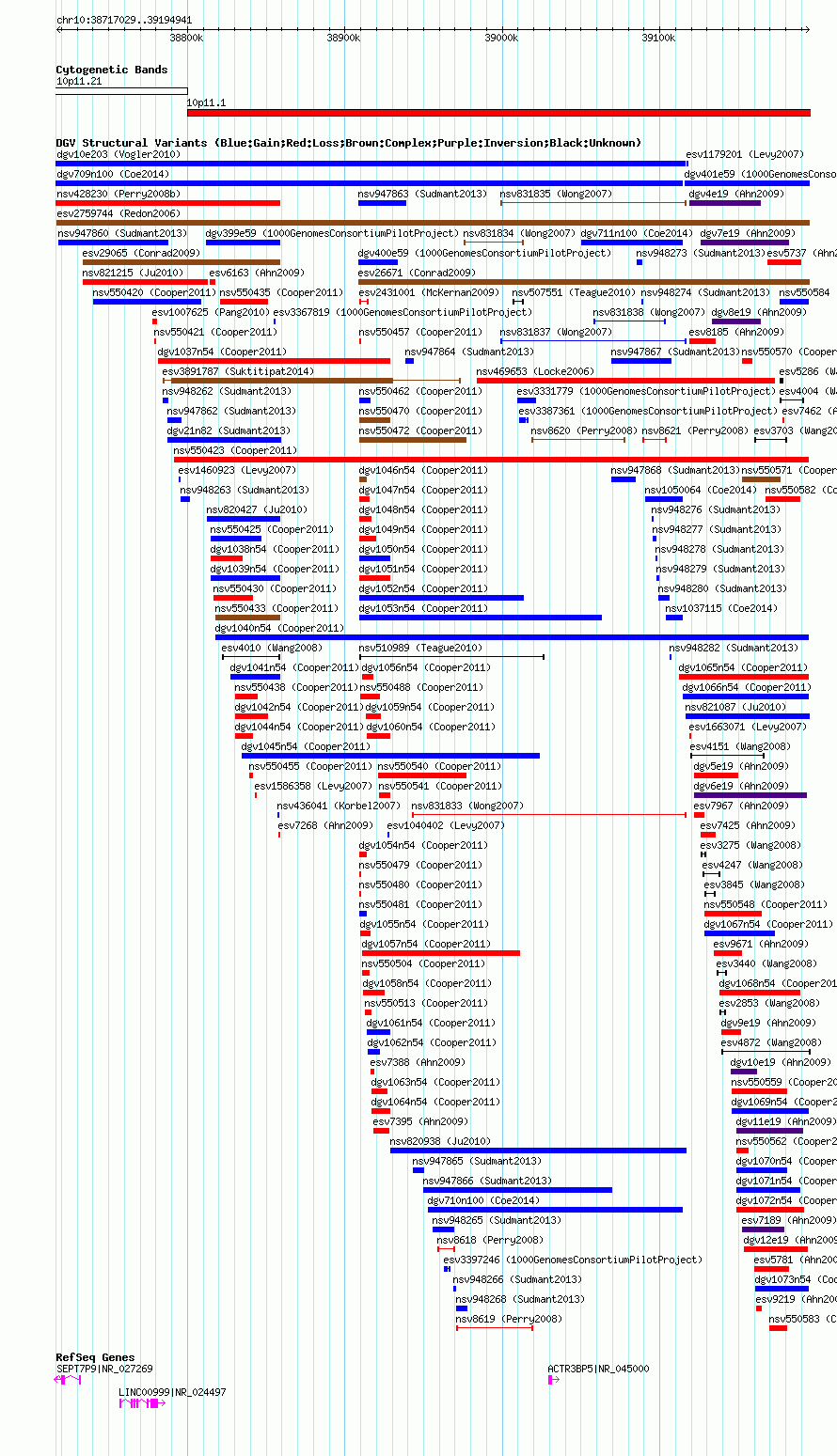Open the LINC00999|NR_024497 gene label
837x1456 pixels.
172,1392
